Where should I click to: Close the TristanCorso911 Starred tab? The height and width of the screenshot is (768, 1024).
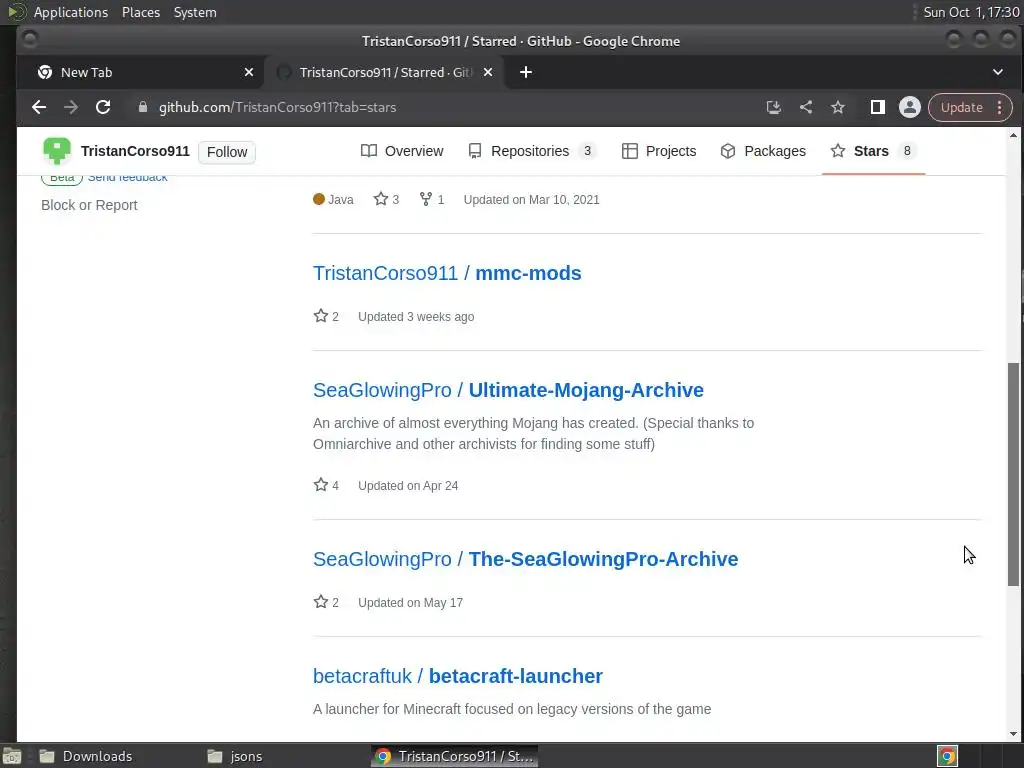[488, 72]
